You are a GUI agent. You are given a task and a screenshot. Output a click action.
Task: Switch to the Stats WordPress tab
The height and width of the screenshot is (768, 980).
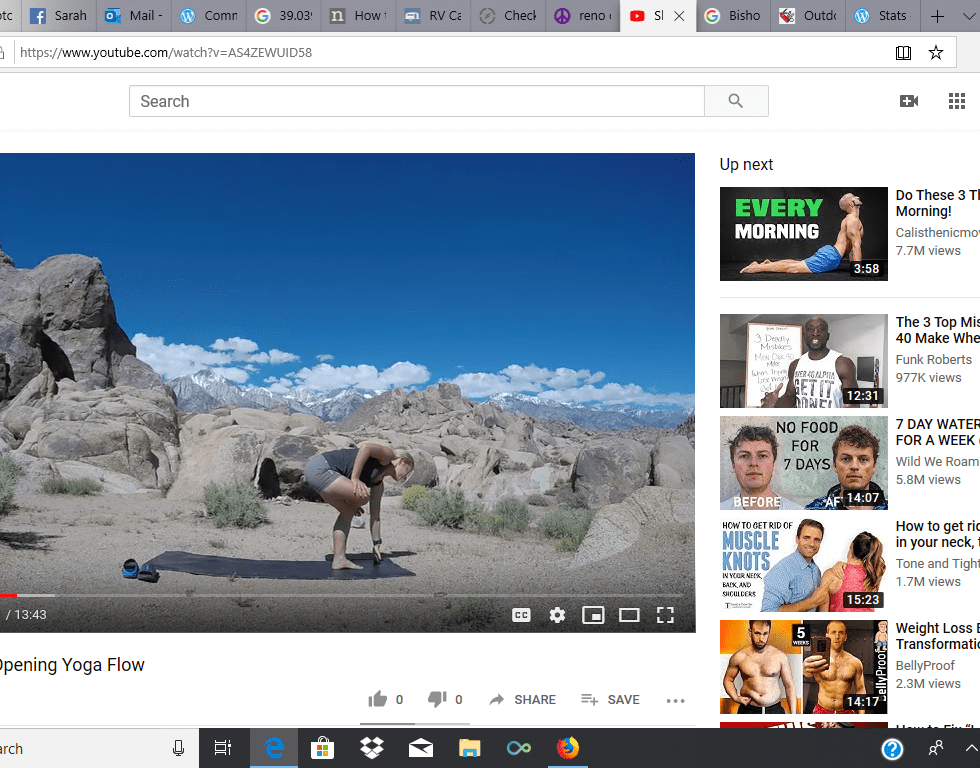pos(884,16)
